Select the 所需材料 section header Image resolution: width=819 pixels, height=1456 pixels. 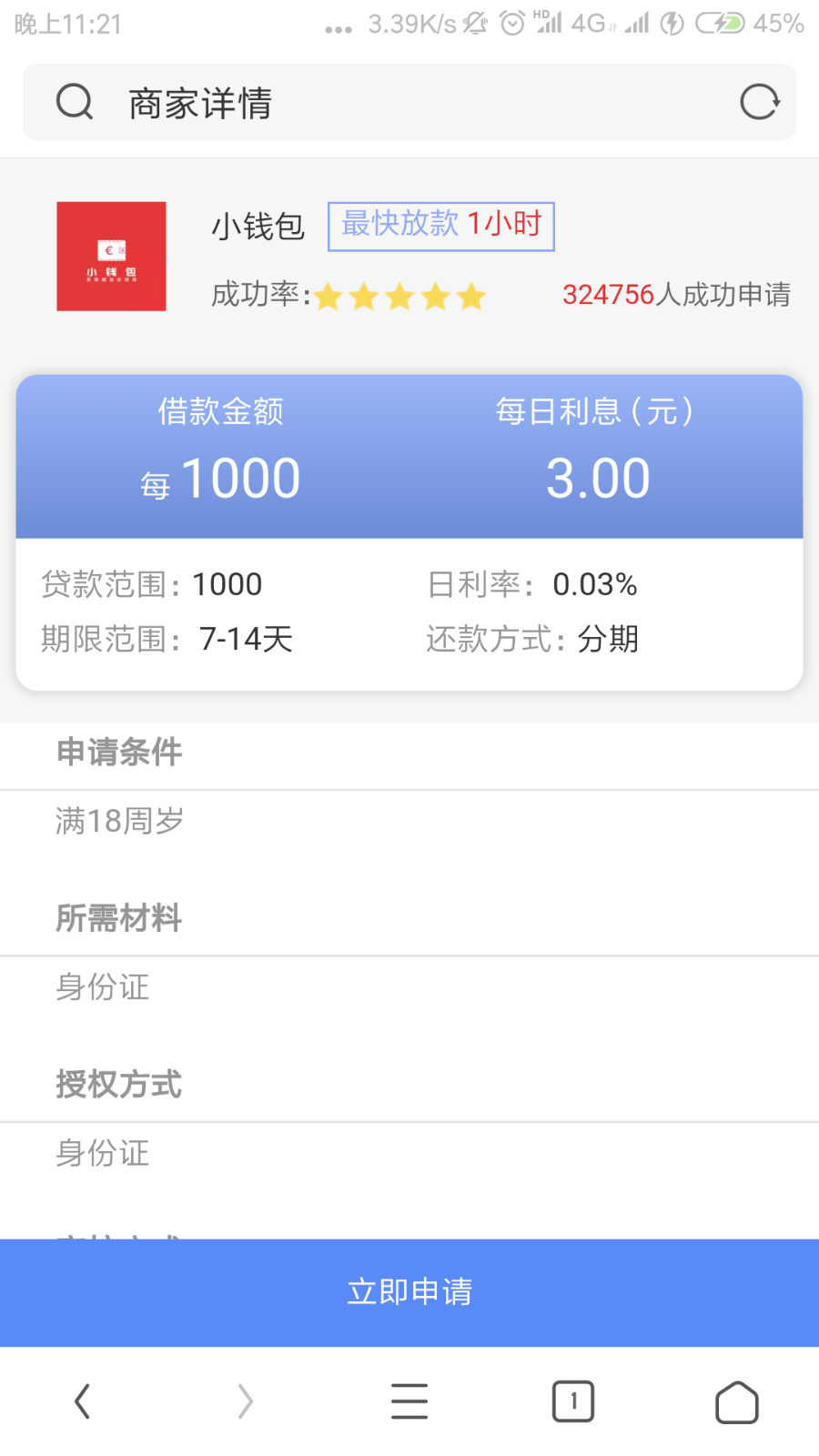coord(119,918)
